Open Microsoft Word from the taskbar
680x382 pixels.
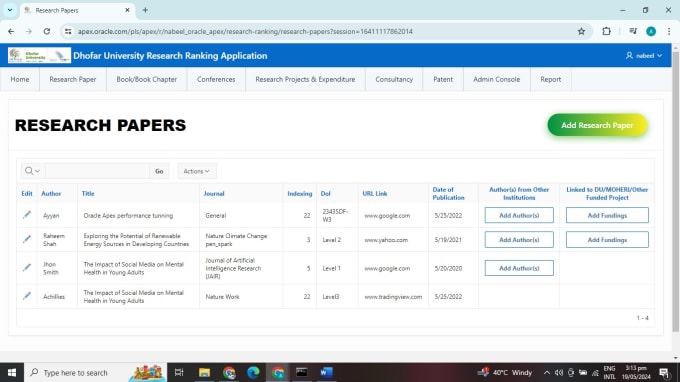tap(326, 372)
